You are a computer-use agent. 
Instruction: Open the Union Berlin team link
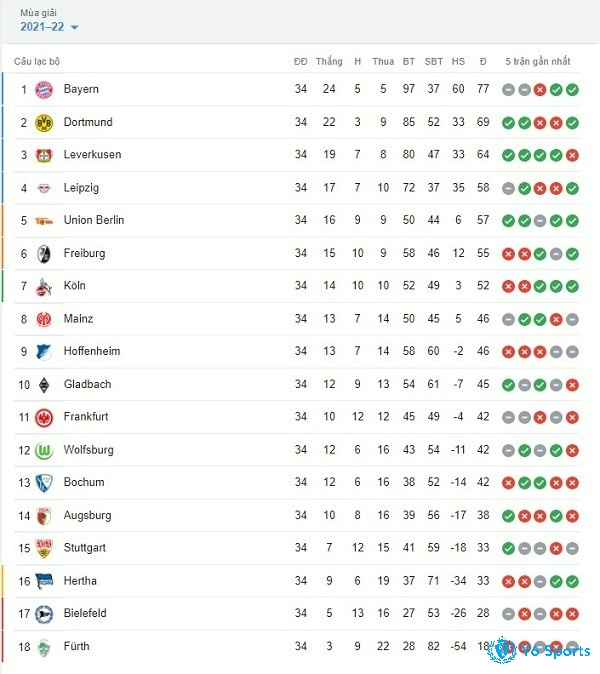tap(94, 220)
